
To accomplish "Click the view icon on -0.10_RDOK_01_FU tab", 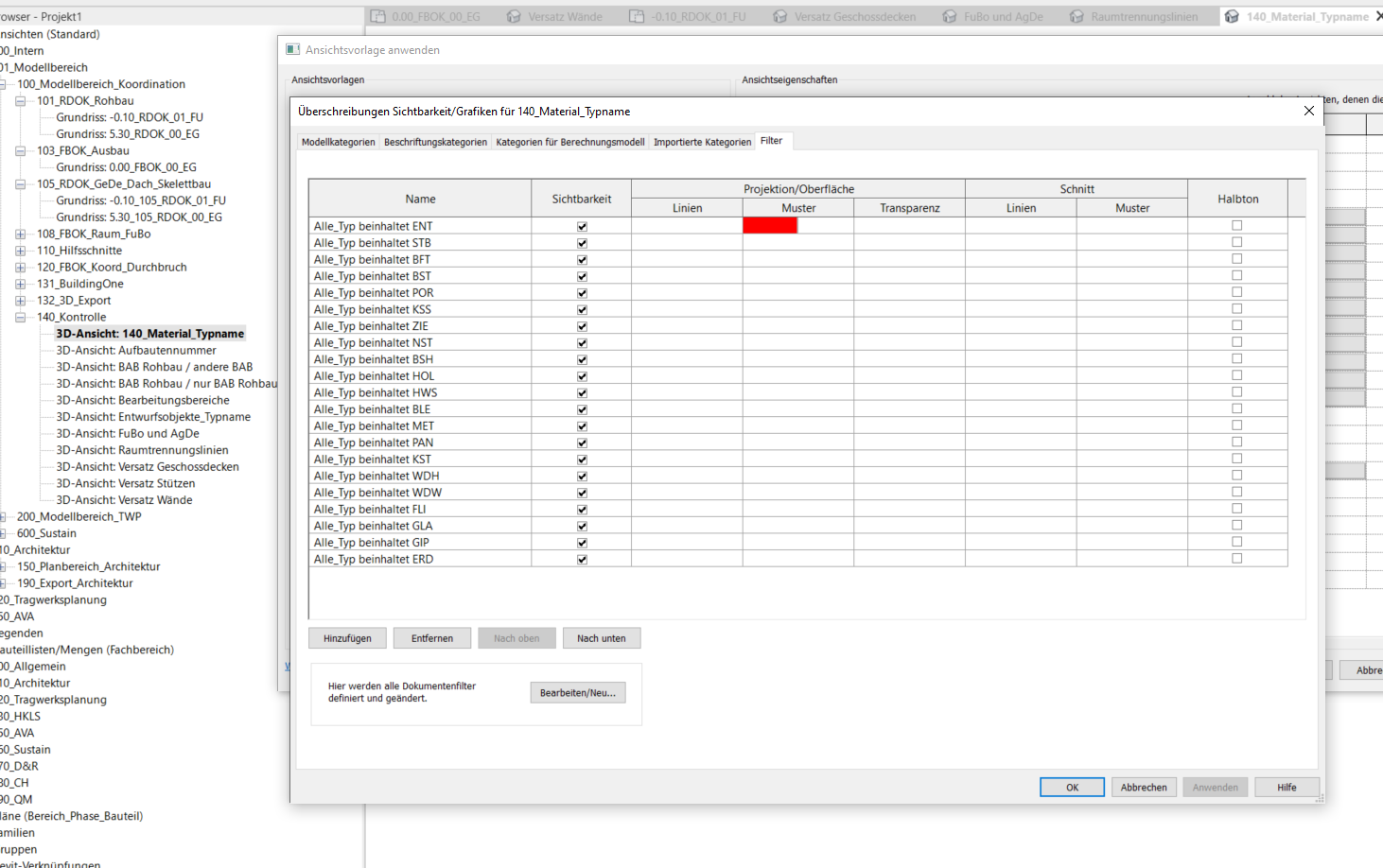I will [x=637, y=16].
